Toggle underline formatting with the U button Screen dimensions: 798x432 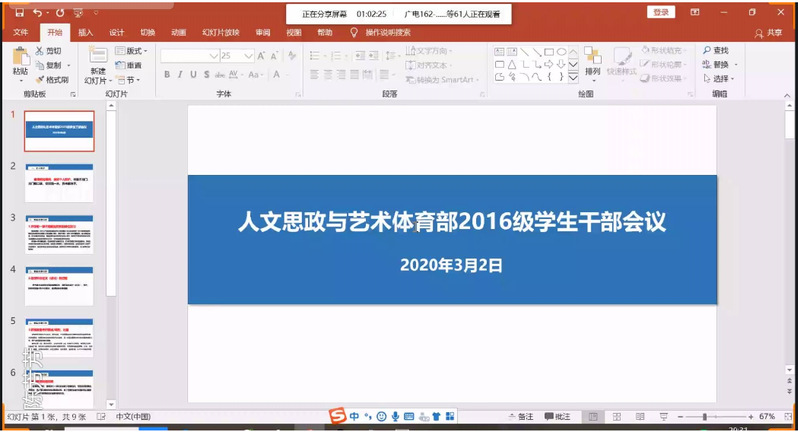[194, 74]
